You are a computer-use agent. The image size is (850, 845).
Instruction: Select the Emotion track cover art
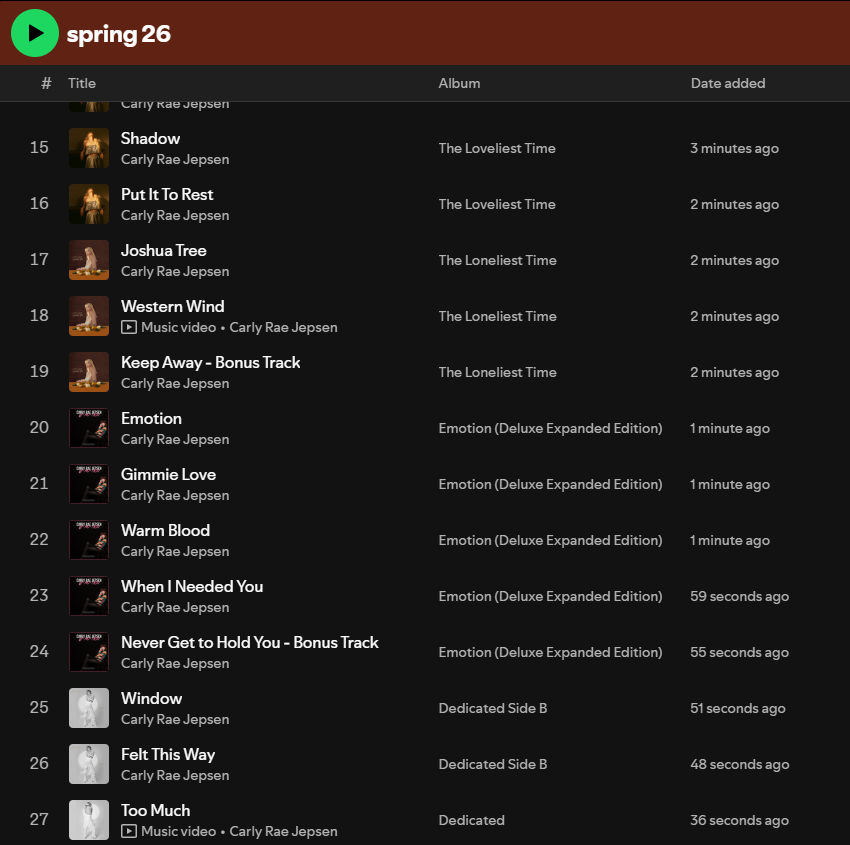[89, 428]
